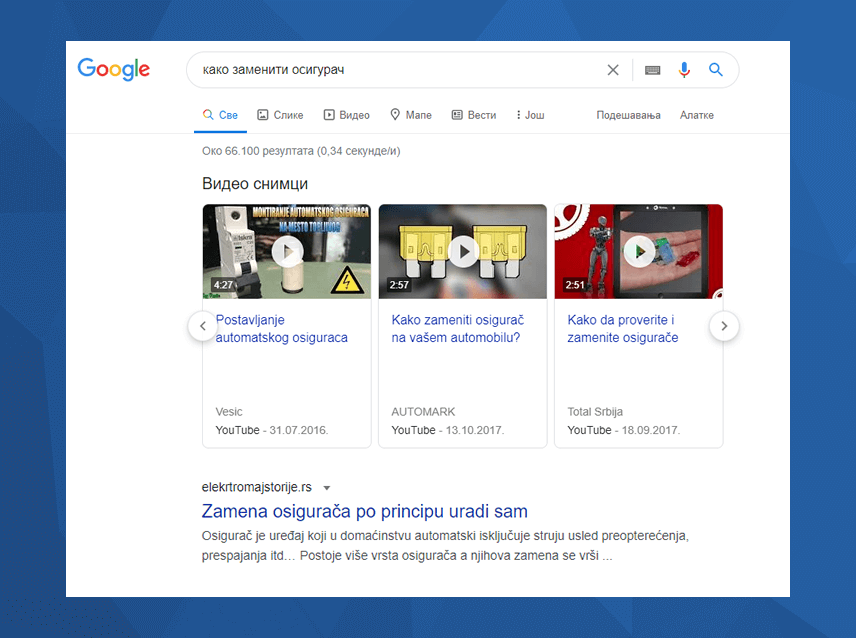Image resolution: width=856 pixels, height=638 pixels.
Task: Open the on-screen keyboard icon
Action: (652, 70)
